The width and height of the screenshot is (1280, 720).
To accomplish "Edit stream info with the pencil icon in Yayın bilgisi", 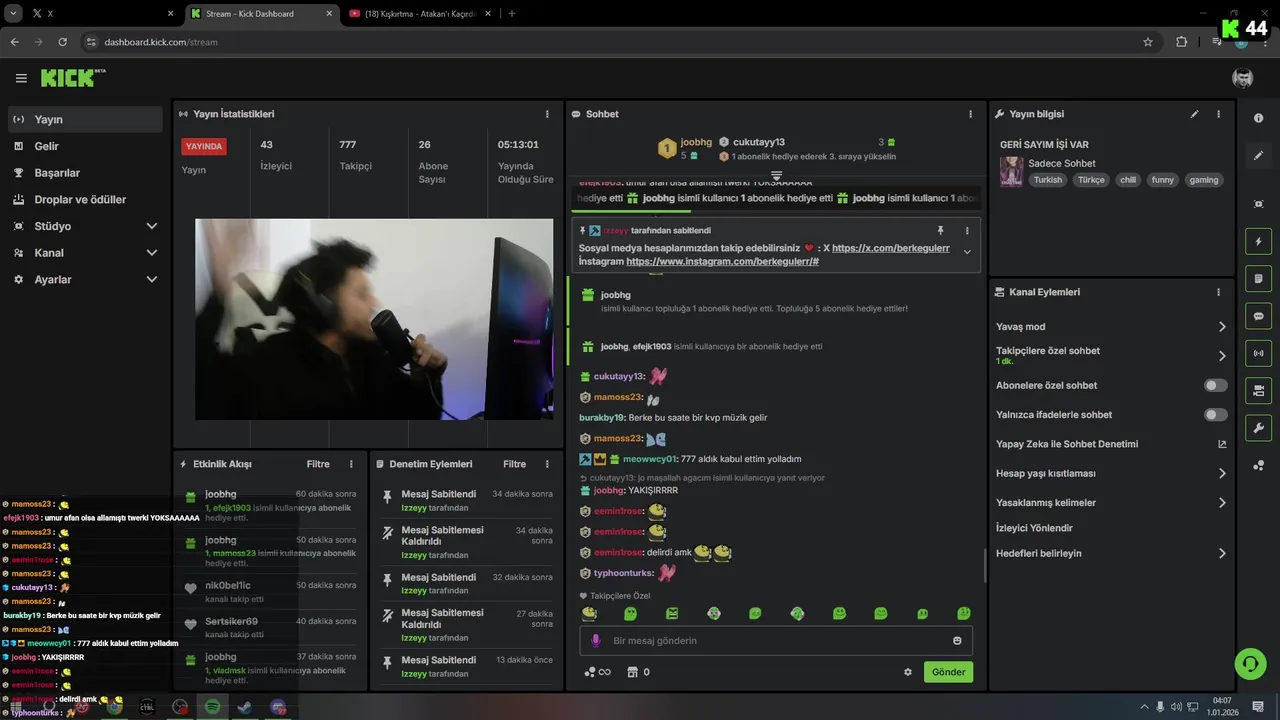I will pos(1194,114).
